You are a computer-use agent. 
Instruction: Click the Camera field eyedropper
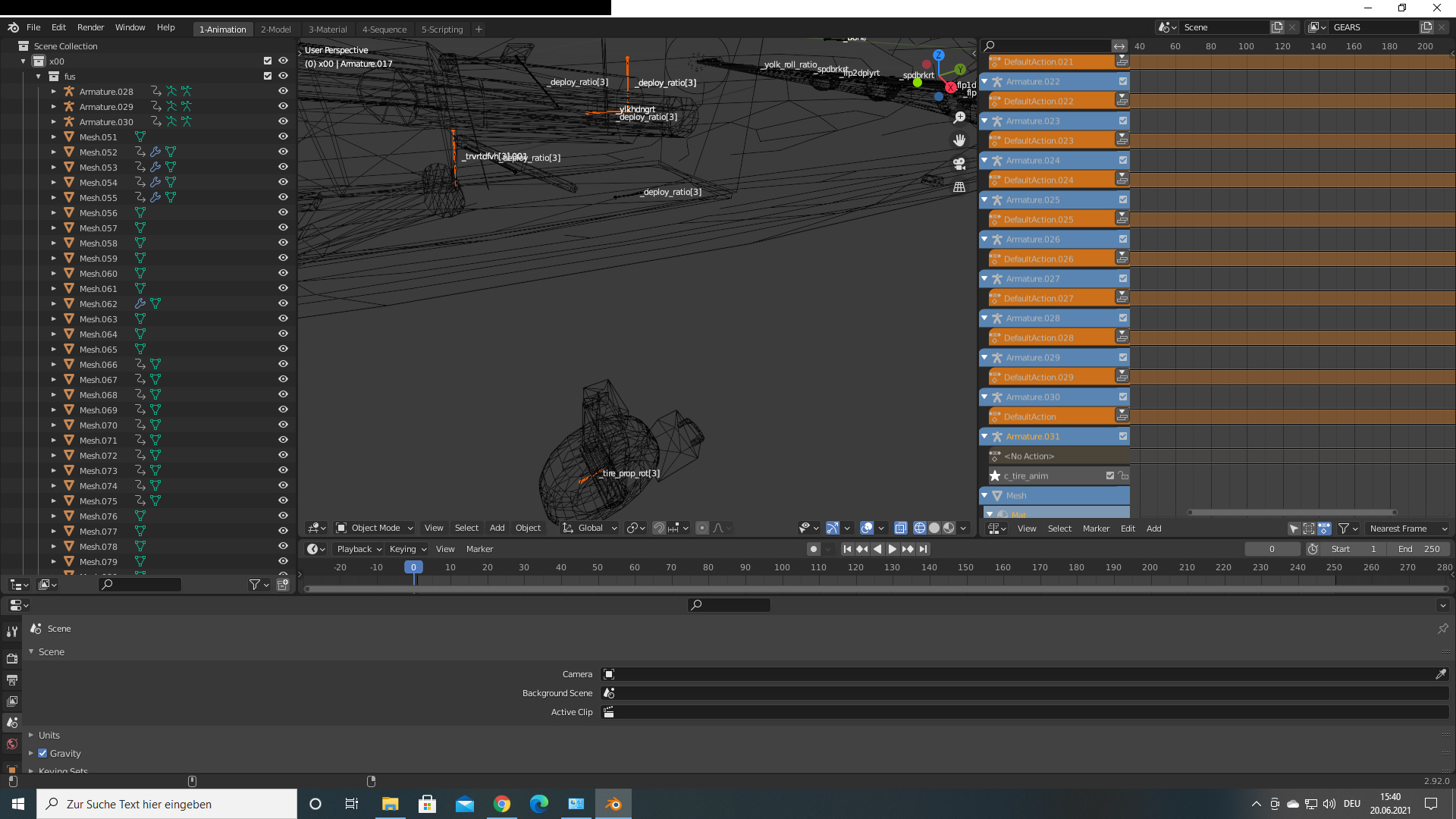pyautogui.click(x=1441, y=674)
